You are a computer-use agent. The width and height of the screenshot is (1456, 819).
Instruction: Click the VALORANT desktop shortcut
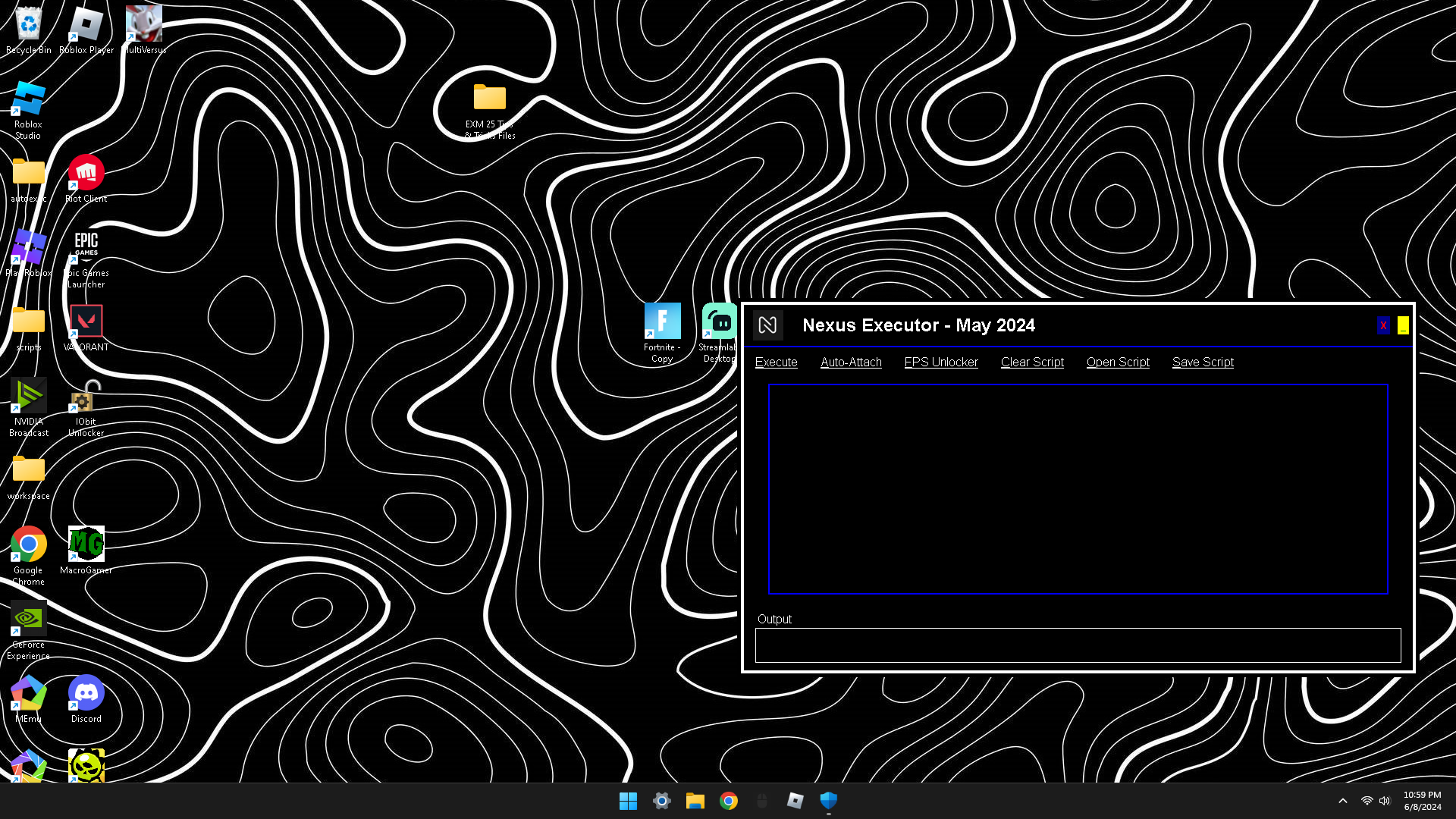point(86,322)
